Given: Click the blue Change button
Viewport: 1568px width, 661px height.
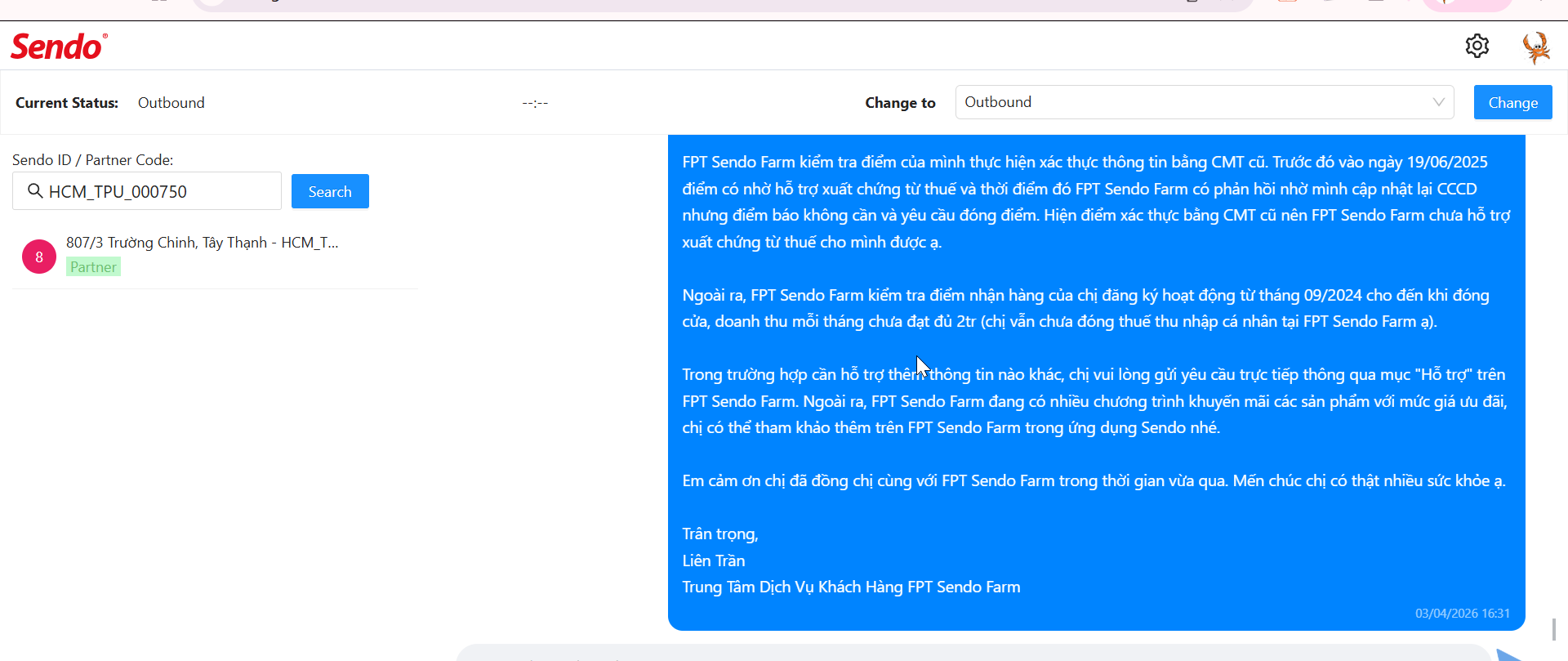Looking at the screenshot, I should (x=1512, y=102).
